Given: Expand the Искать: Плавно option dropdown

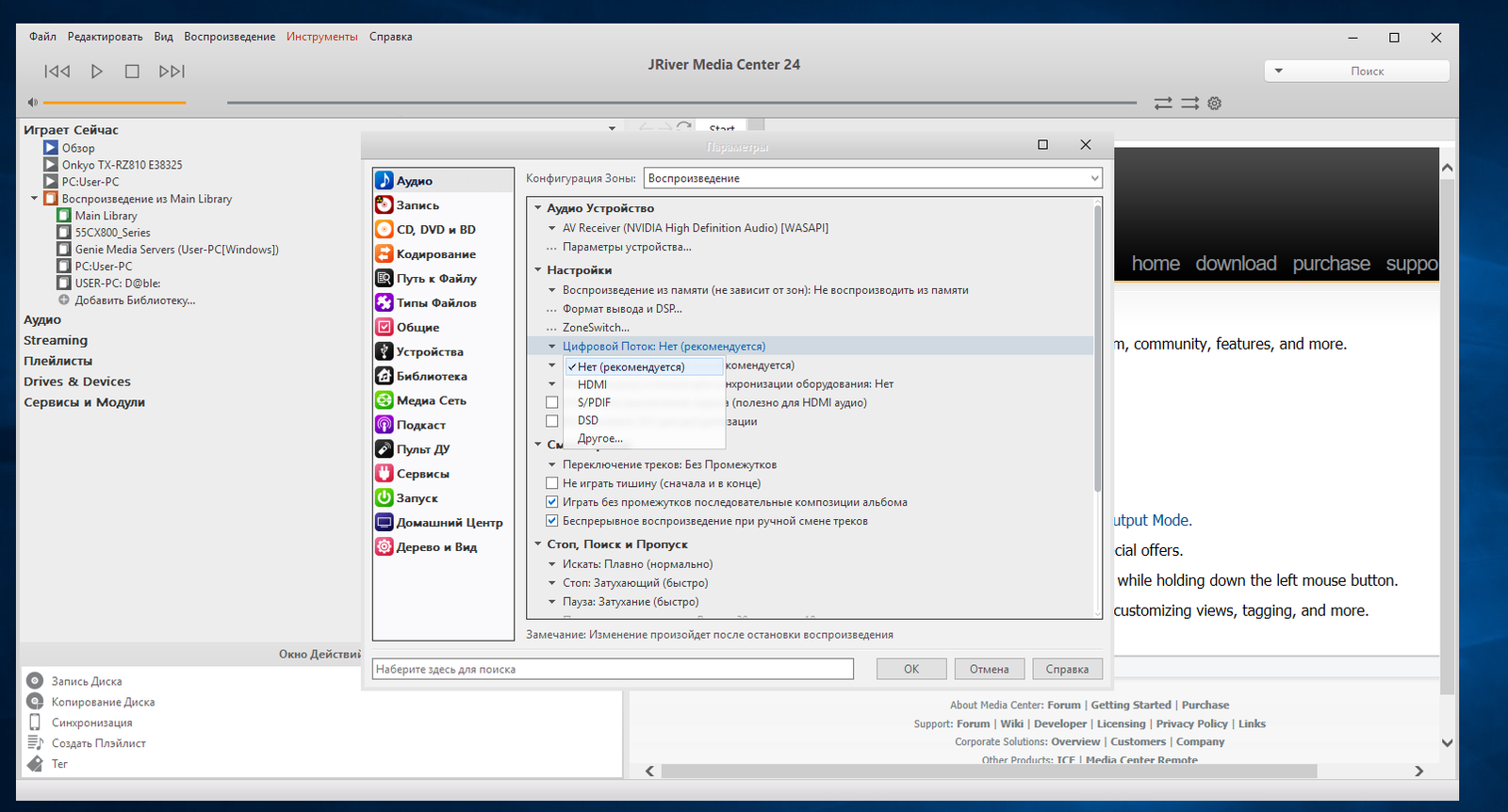Looking at the screenshot, I should coord(552,564).
